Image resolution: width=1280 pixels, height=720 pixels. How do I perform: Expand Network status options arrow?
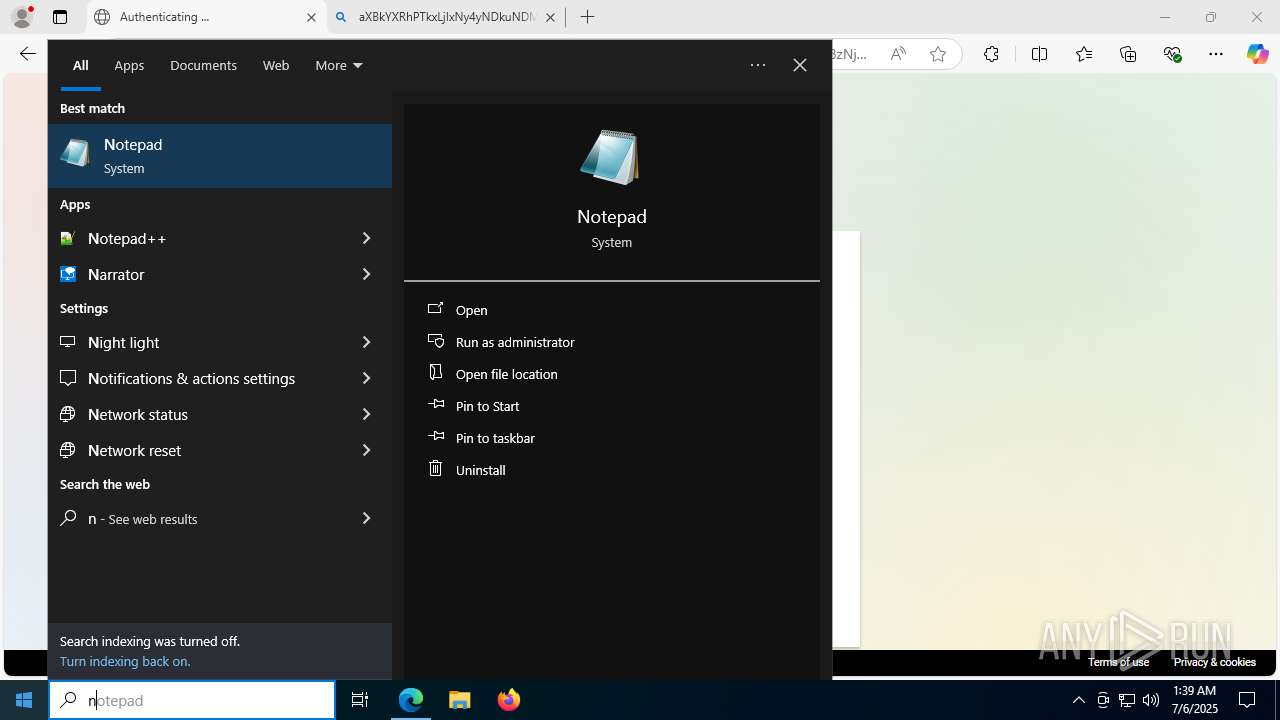tap(366, 414)
